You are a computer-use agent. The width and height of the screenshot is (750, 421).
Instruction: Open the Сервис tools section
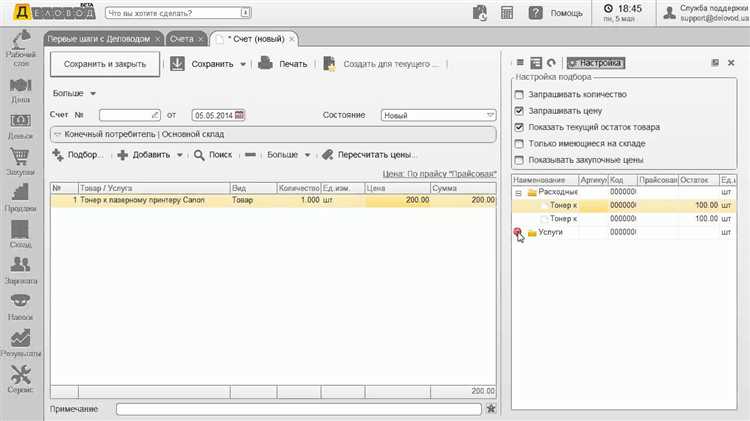(x=20, y=378)
